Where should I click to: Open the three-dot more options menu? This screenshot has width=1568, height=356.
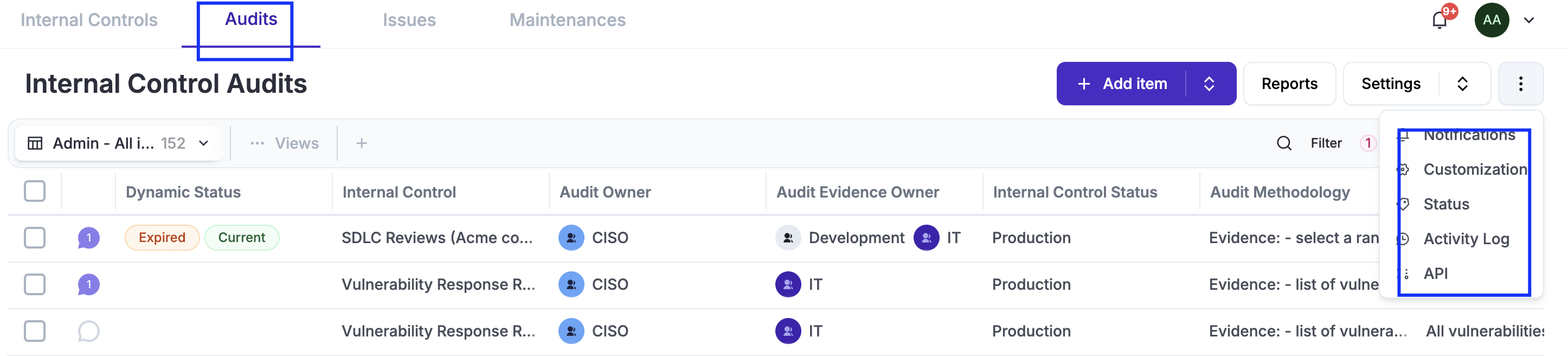(x=1520, y=84)
